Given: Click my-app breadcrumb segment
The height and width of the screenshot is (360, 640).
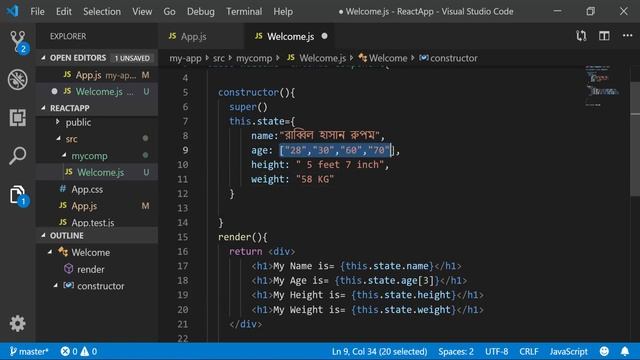Looking at the screenshot, I should [x=185, y=58].
